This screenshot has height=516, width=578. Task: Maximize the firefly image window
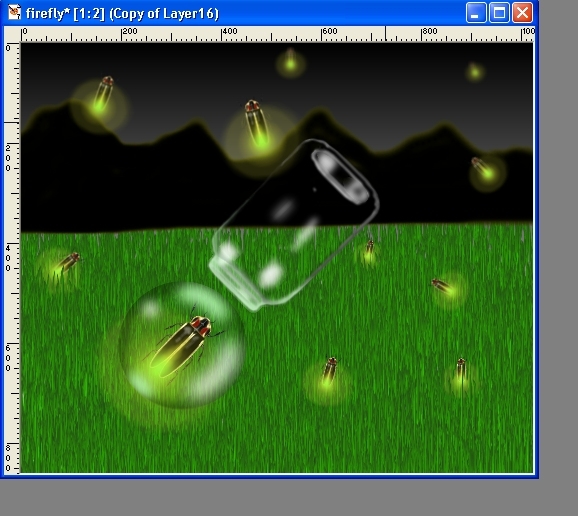pyautogui.click(x=499, y=13)
